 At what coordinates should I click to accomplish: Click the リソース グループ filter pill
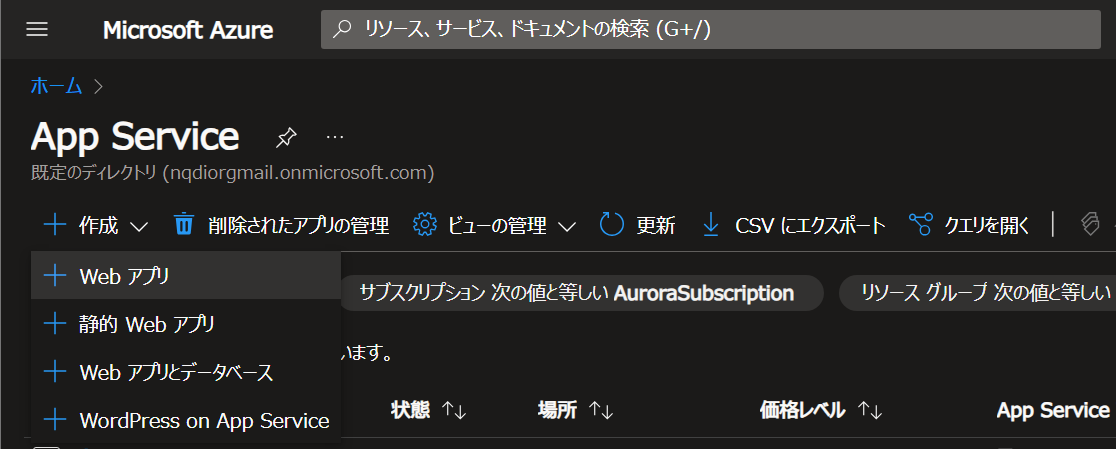click(x=976, y=293)
